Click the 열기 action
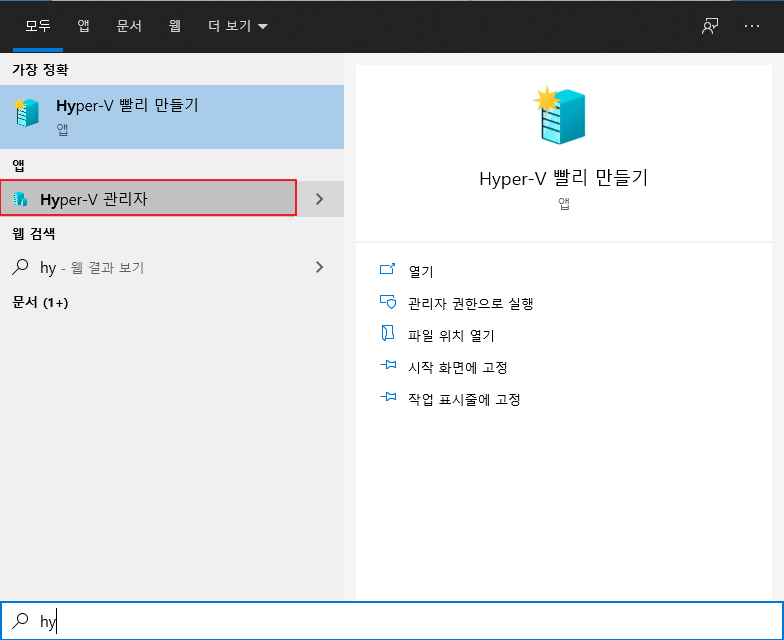Image resolution: width=784 pixels, height=640 pixels. pos(420,271)
